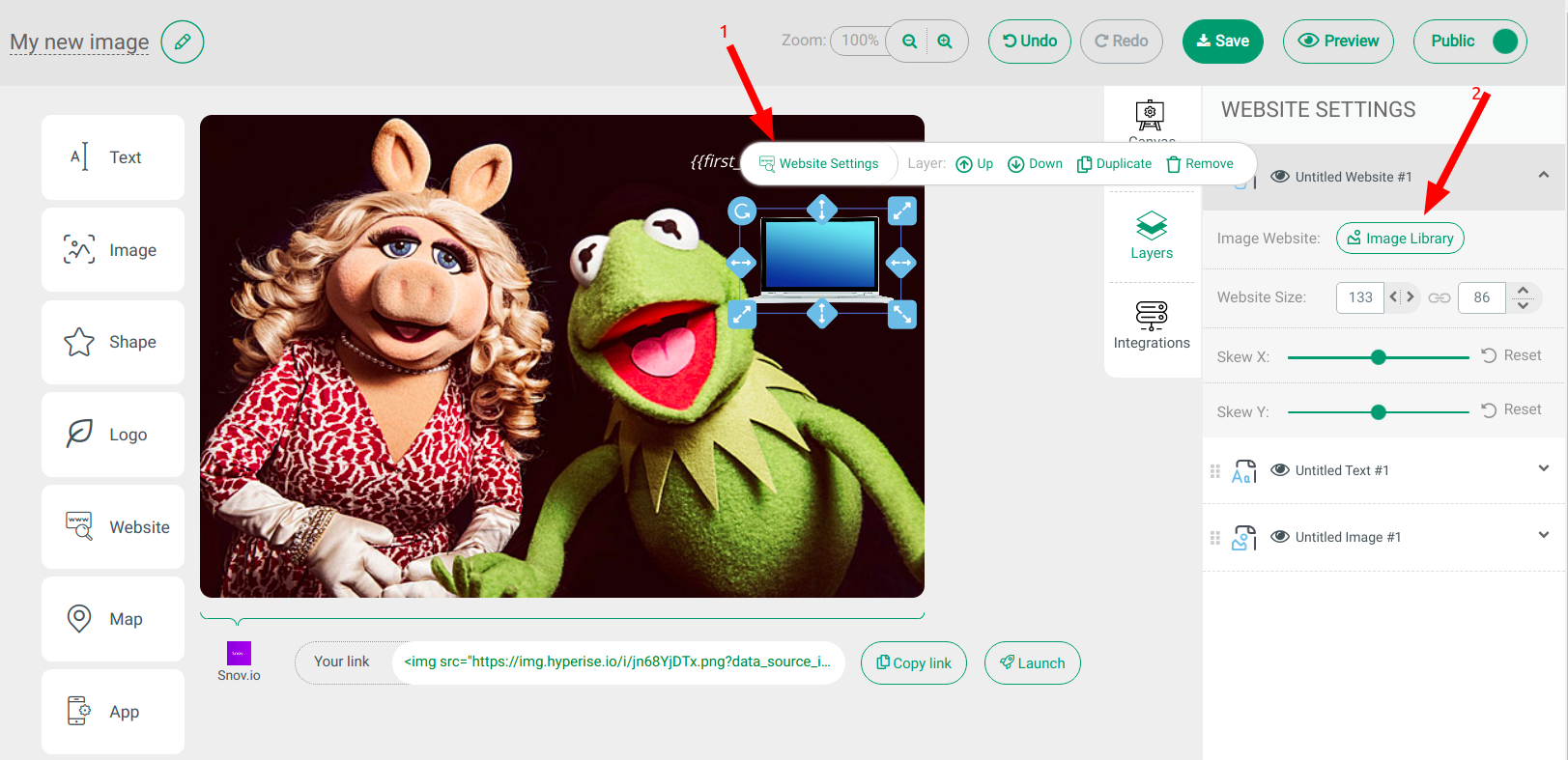1568x760 pixels.
Task: Add a Website element
Action: 113,526
